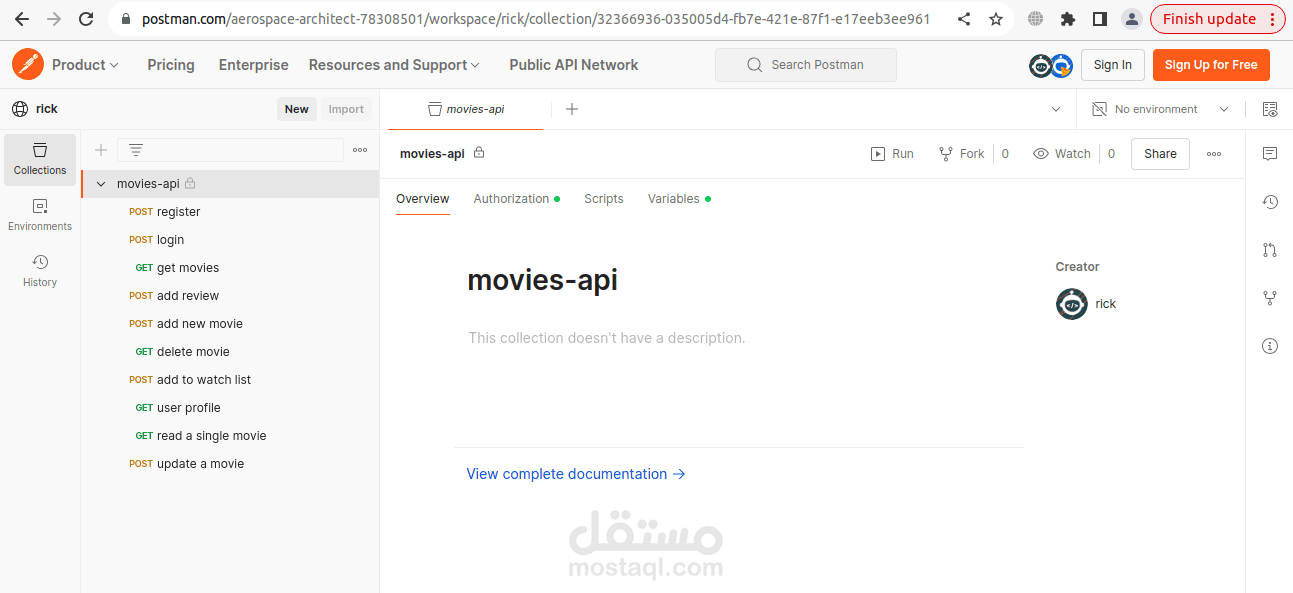Switch to the Scripts tab

click(x=604, y=199)
